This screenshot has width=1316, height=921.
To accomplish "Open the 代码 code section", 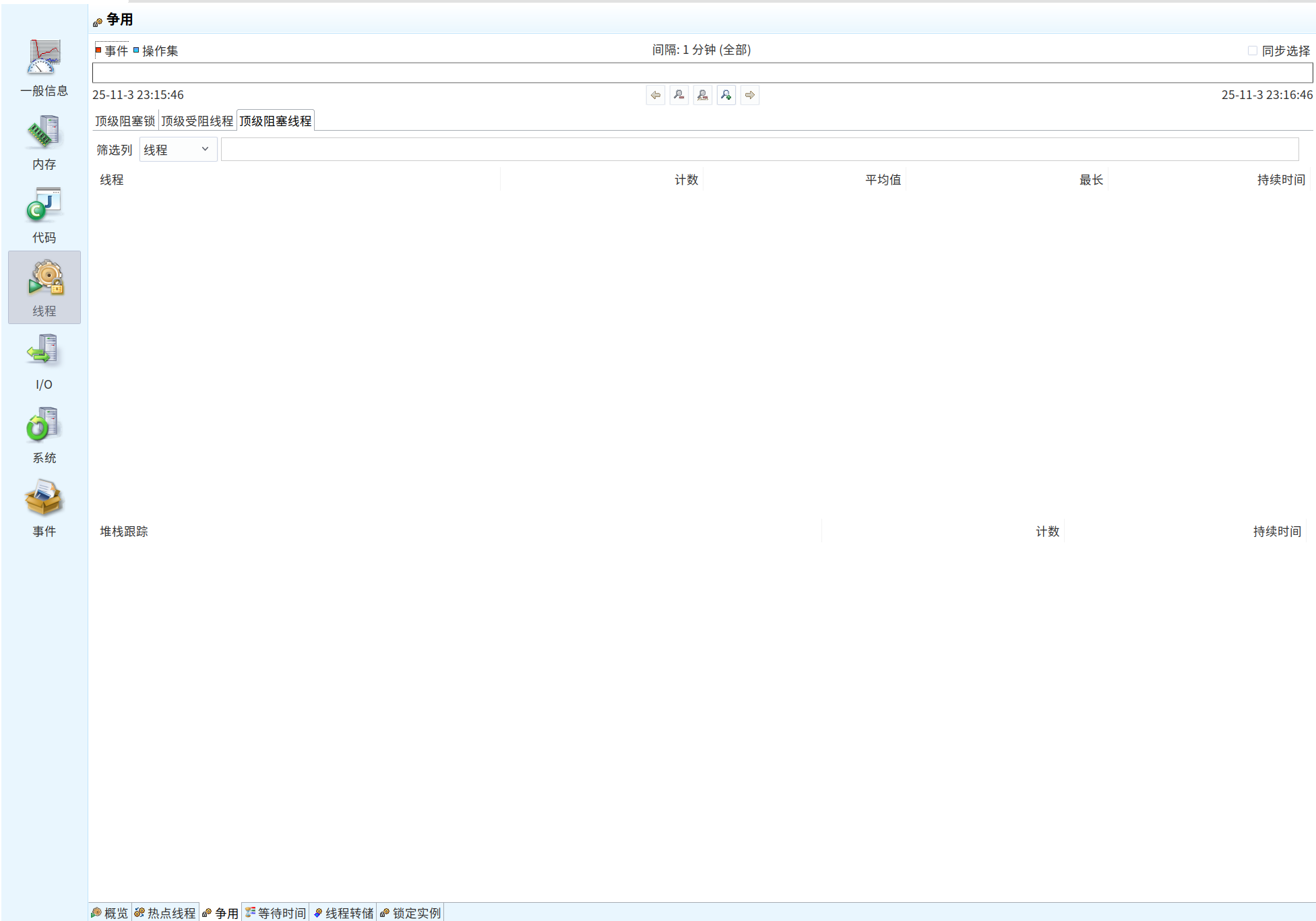I will pos(44,215).
